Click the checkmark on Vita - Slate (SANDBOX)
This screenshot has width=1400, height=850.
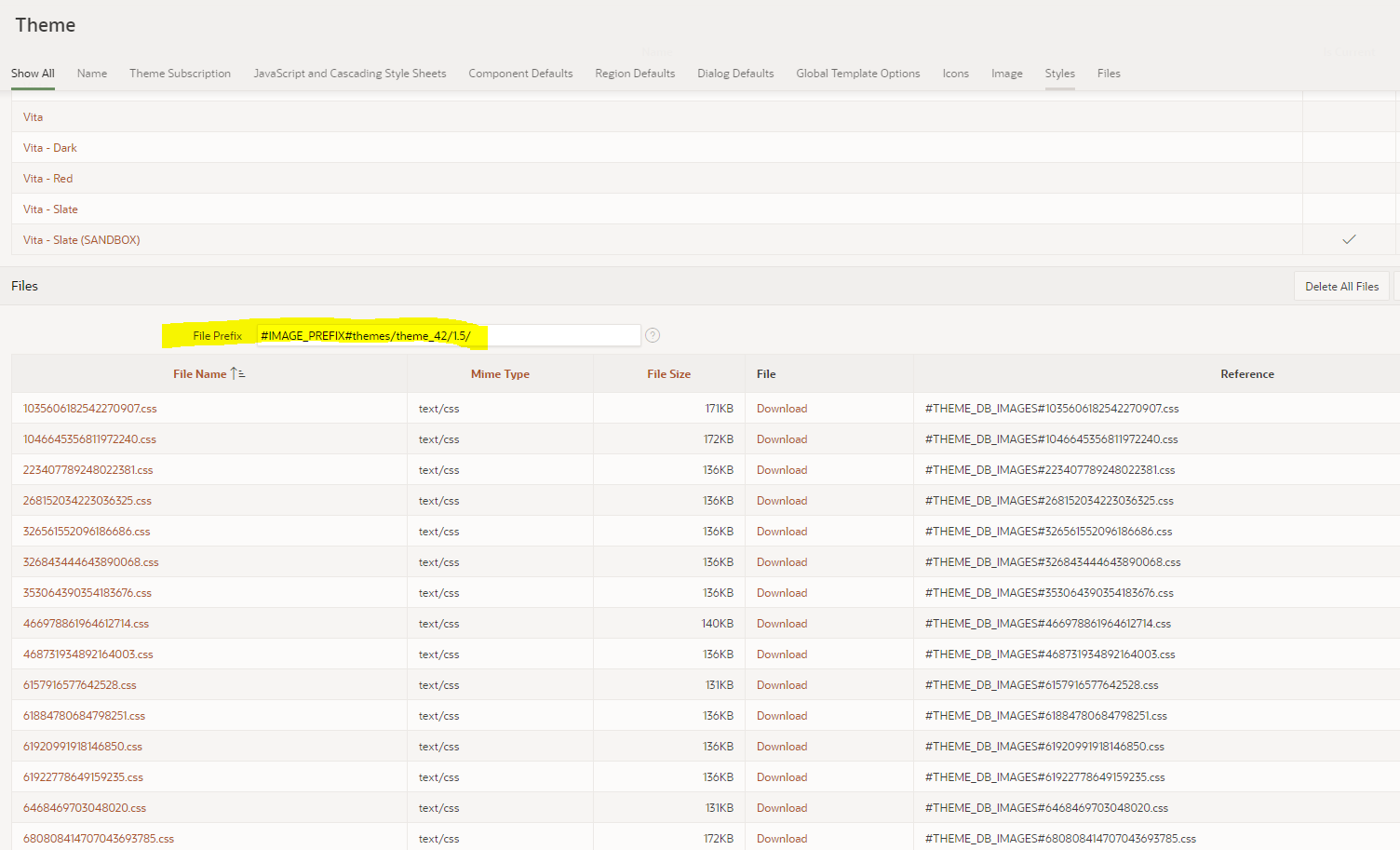coord(1349,239)
